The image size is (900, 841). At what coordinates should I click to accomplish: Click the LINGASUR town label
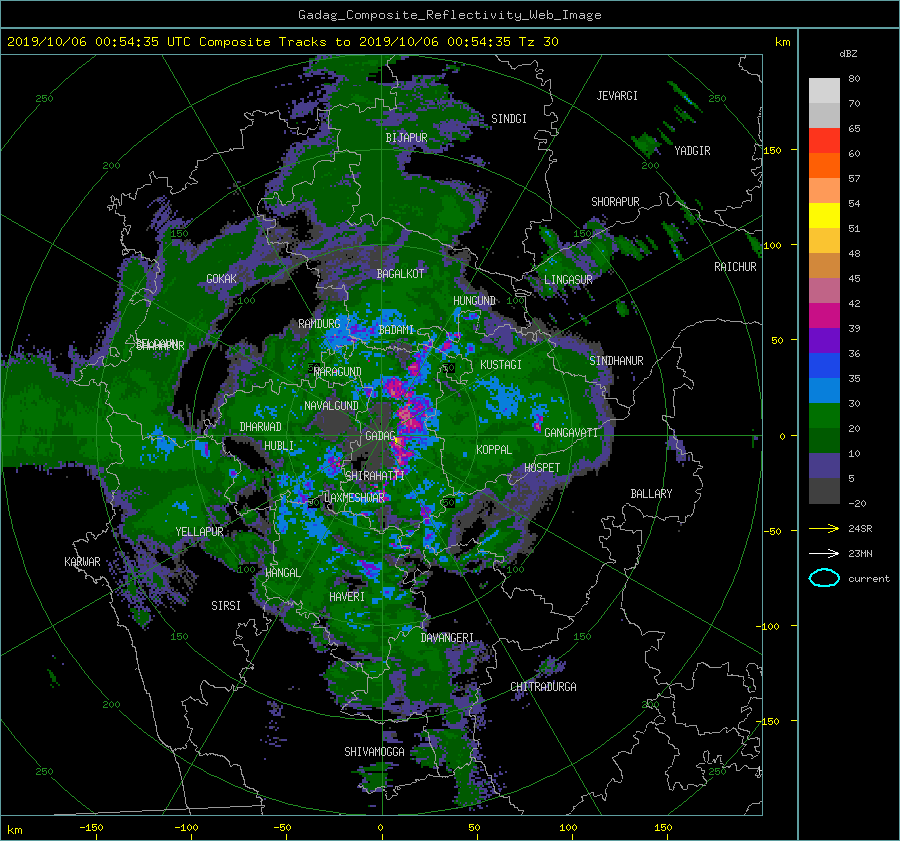pyautogui.click(x=568, y=280)
